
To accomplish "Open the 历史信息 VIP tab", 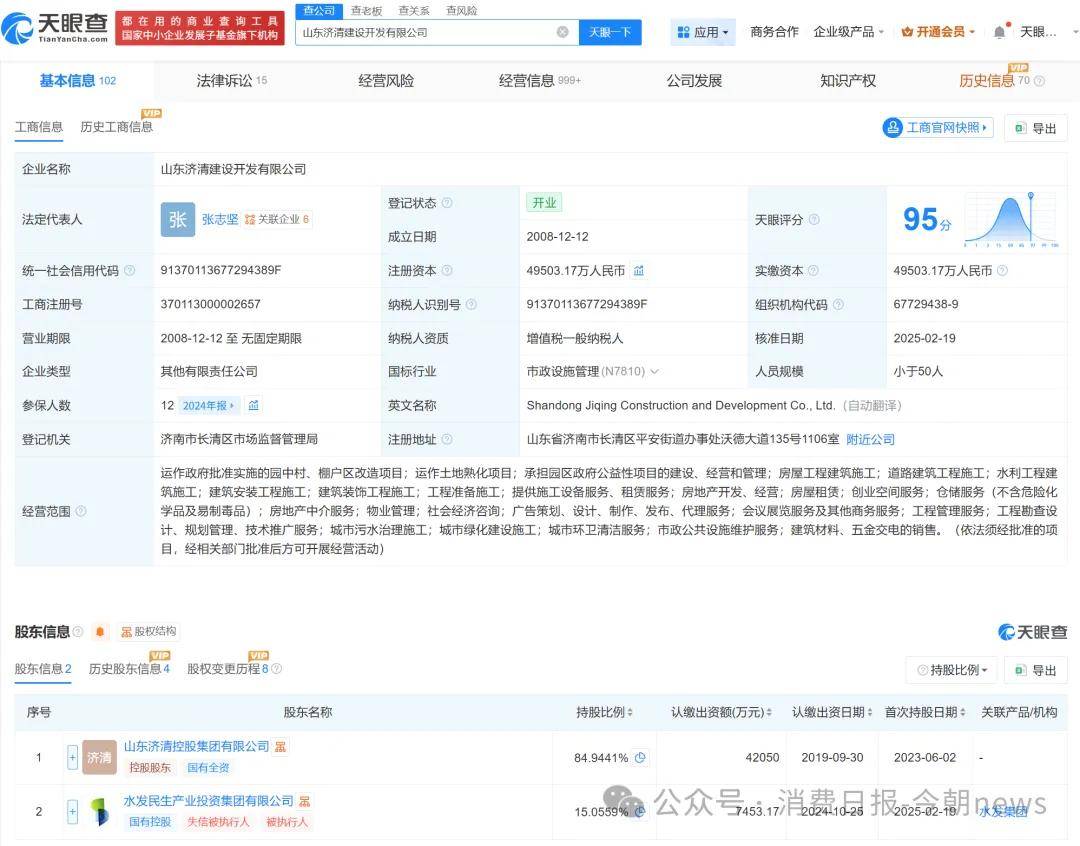I will (x=994, y=81).
